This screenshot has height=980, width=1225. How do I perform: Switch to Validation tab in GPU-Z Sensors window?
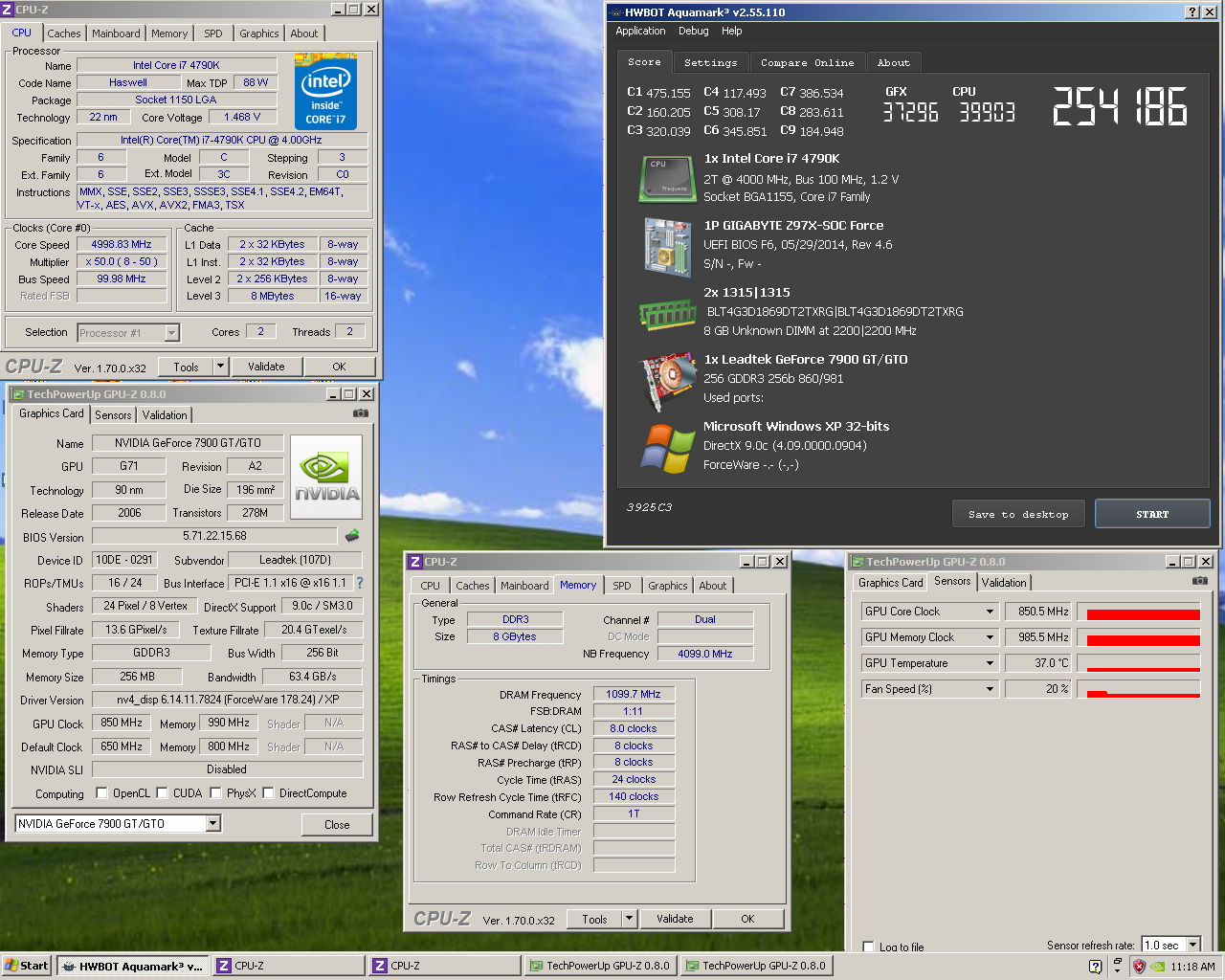tap(1004, 583)
